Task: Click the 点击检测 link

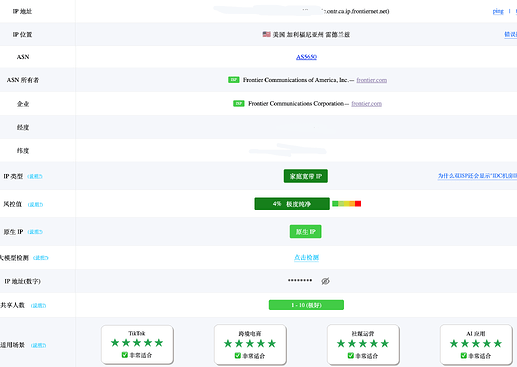Action: (306, 257)
